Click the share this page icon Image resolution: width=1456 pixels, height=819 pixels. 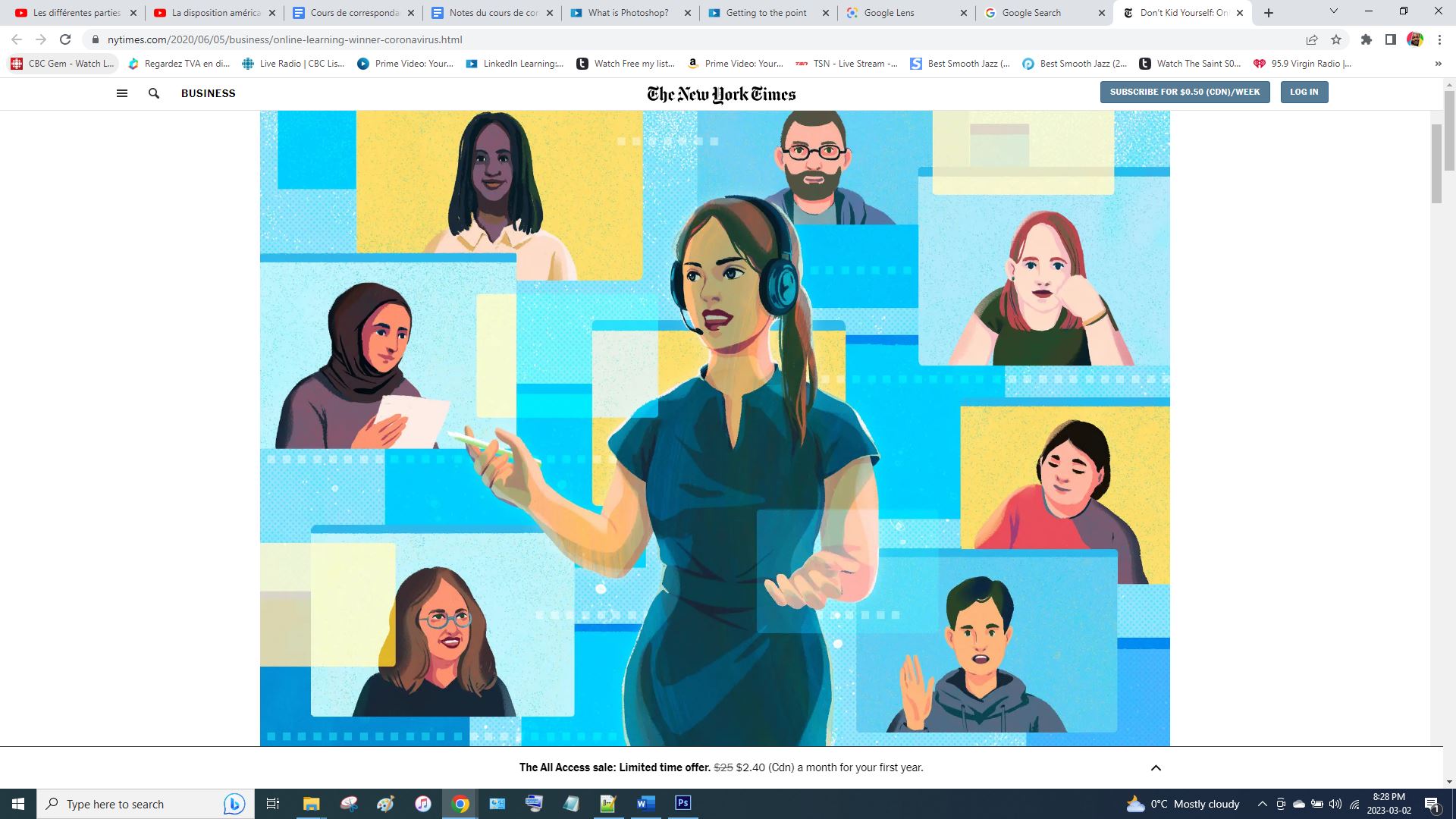click(x=1311, y=39)
